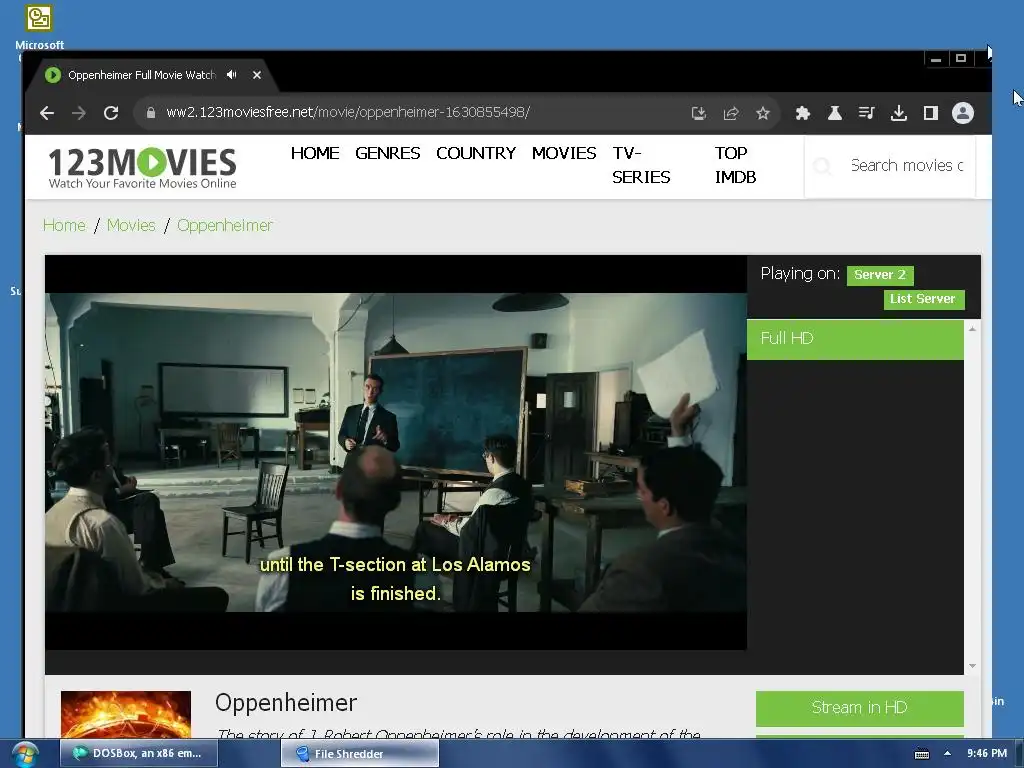Bookmark this page with the star icon
This screenshot has width=1024, height=768.
[763, 113]
